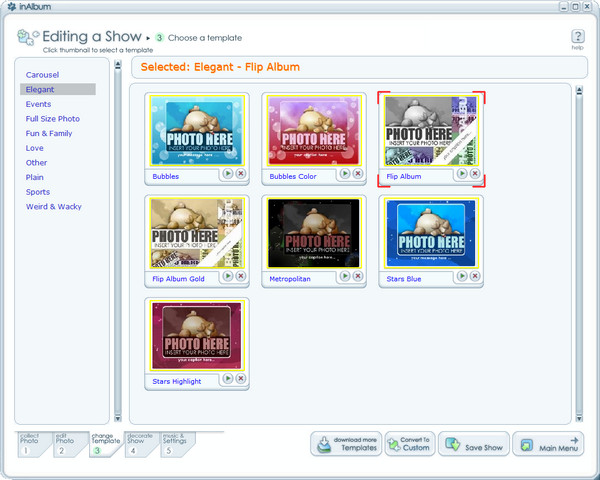
Task: Click download more Templates button
Action: pos(346,444)
